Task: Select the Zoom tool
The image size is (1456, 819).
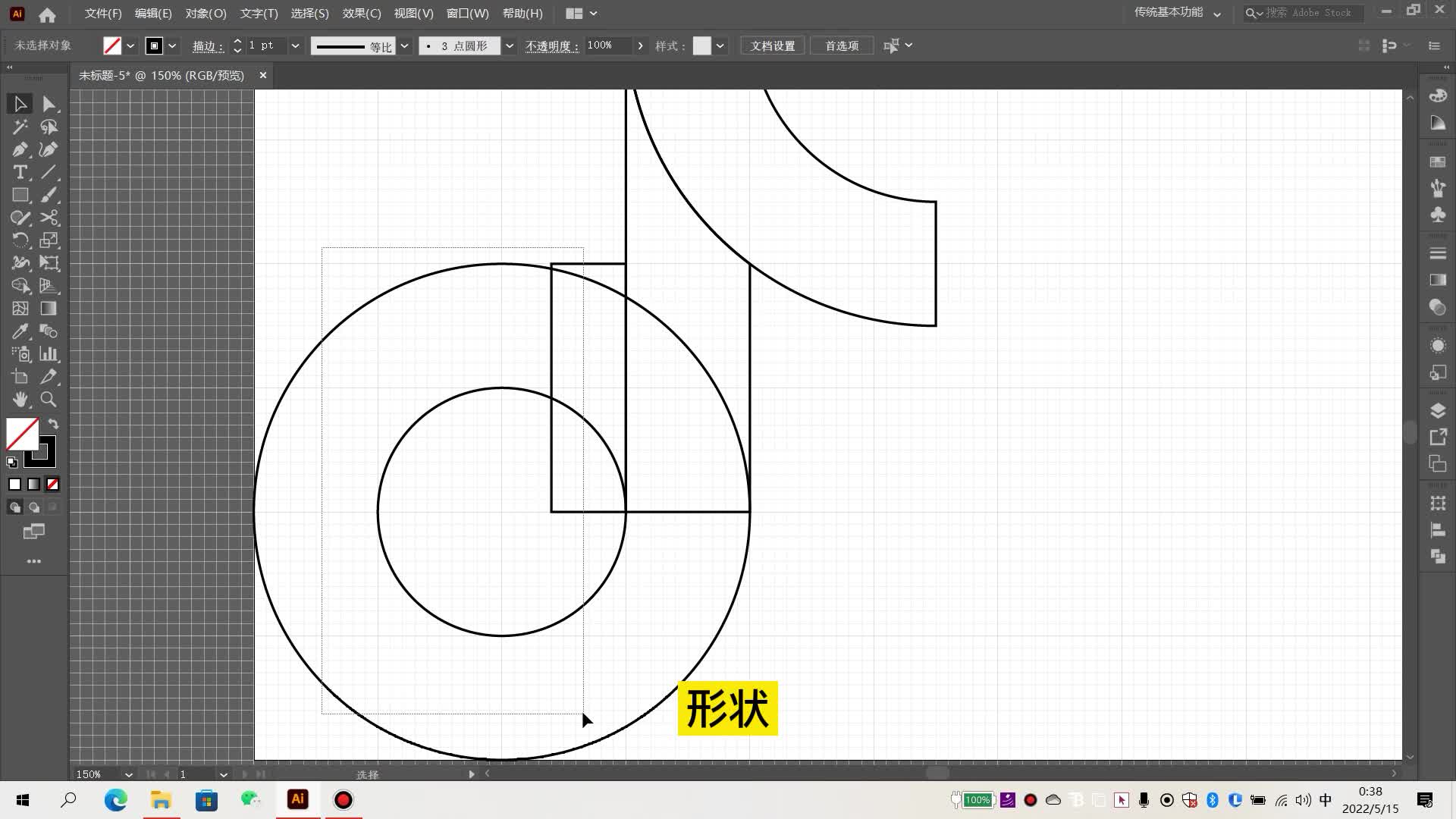Action: (49, 399)
